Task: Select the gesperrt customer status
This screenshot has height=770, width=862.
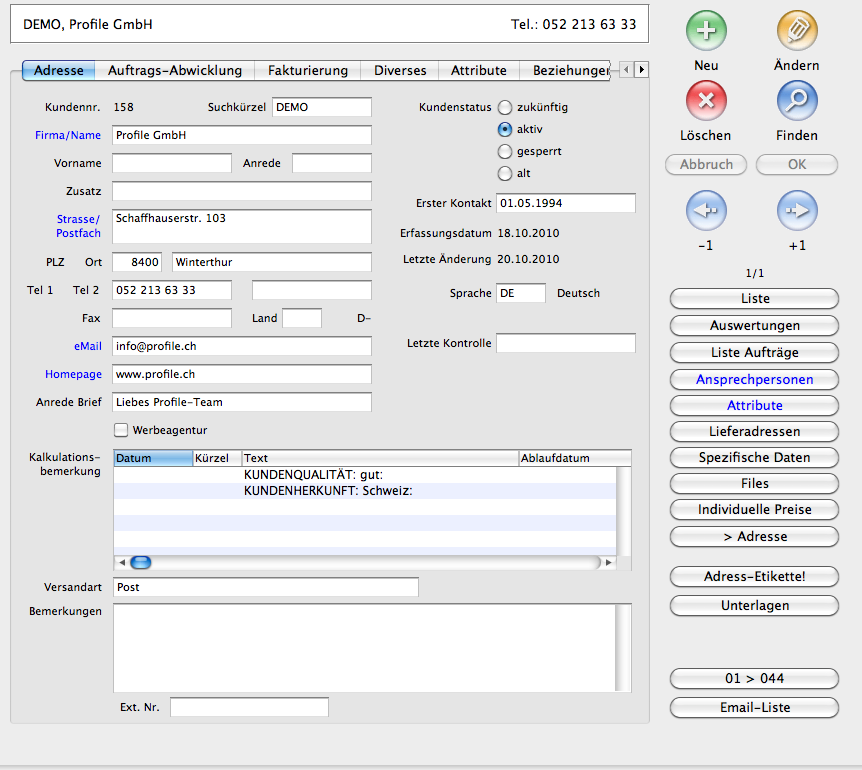Action: (505, 151)
